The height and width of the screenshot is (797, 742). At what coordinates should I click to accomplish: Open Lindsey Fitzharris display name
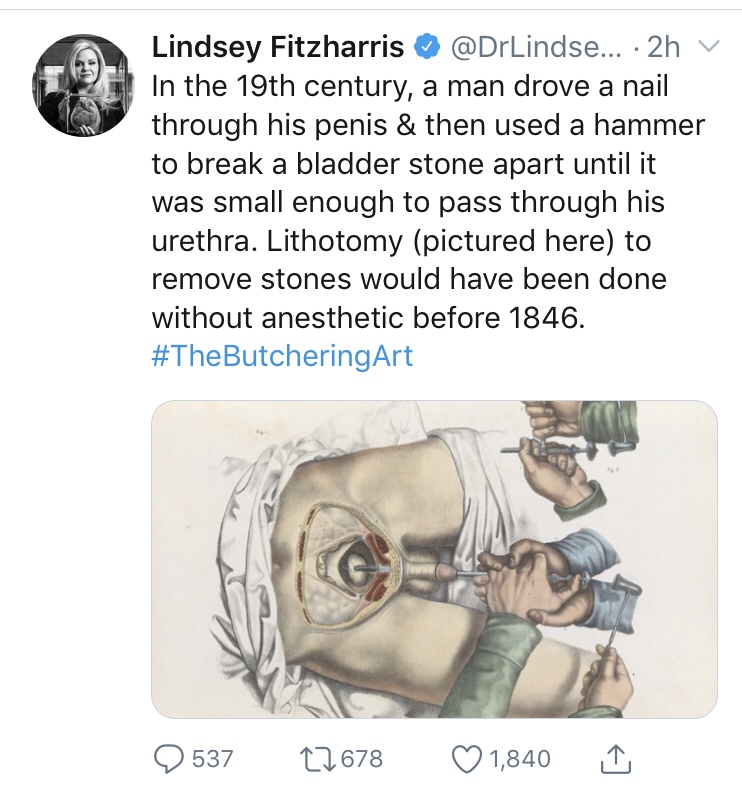pos(277,47)
